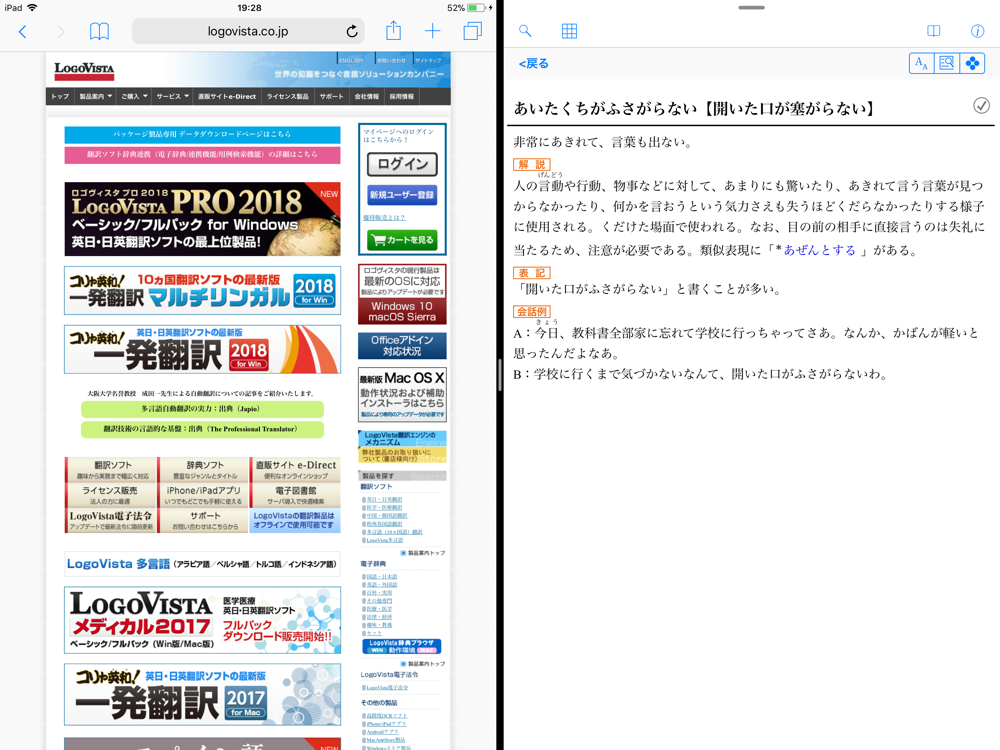The image size is (1000, 750).
Task: Tap the Safari forward arrow
Action: (x=61, y=31)
